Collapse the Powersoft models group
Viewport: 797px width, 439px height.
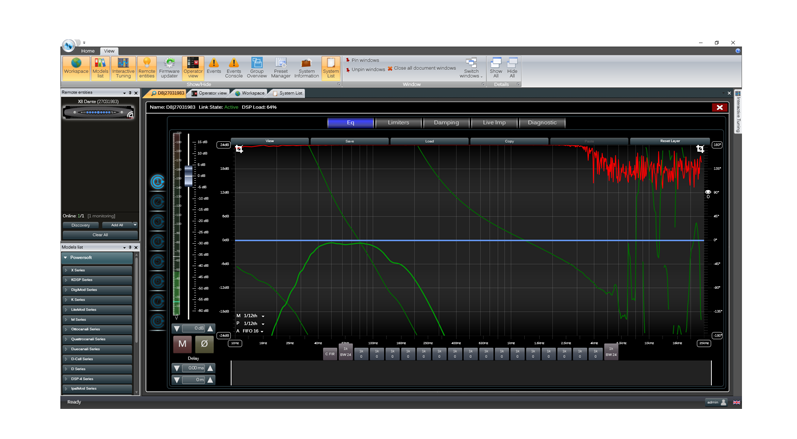[x=66, y=258]
